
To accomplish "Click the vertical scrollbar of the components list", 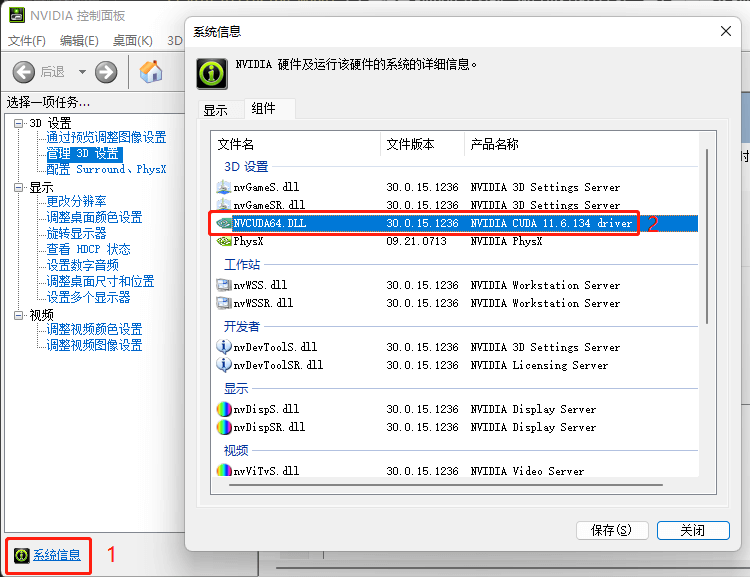I will click(x=707, y=236).
